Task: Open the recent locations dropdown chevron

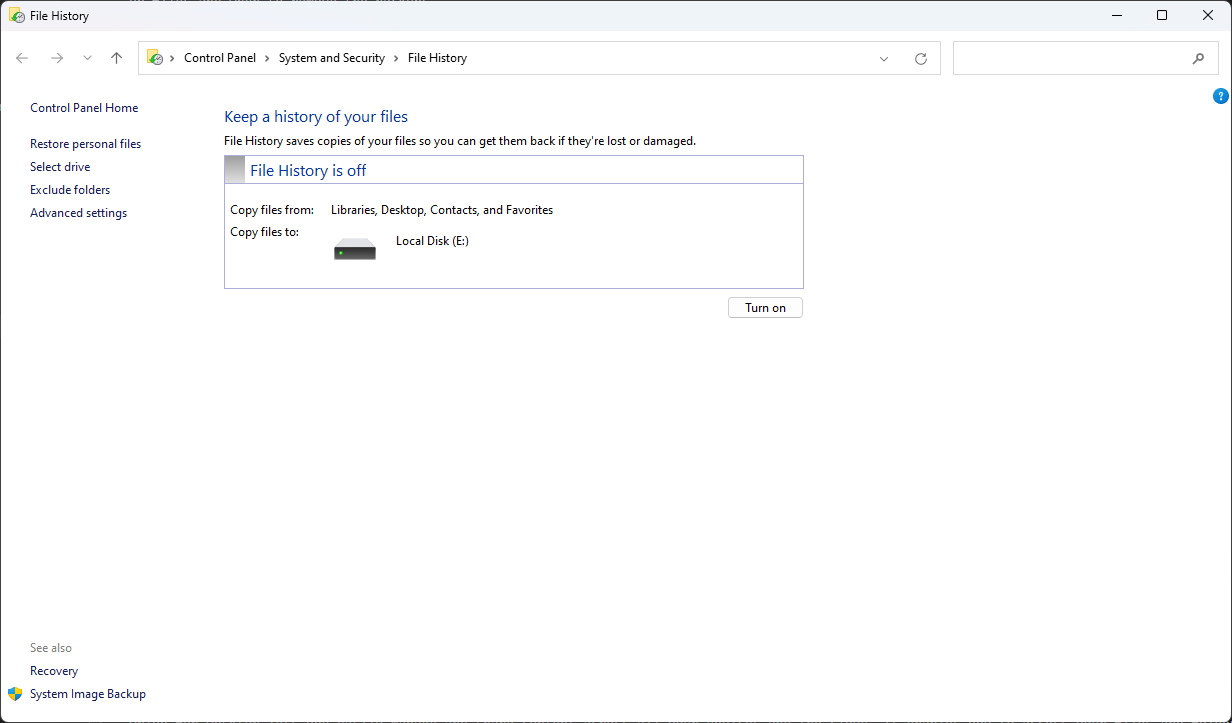Action: (x=87, y=58)
